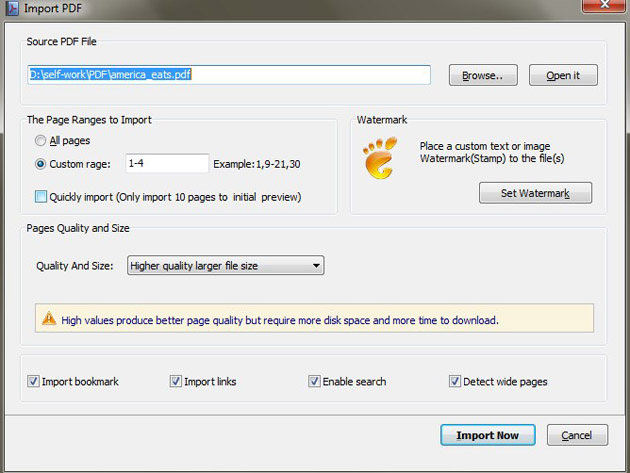Click the 'The Page Ranges to Import' heading
The image size is (630, 473).
click(89, 120)
